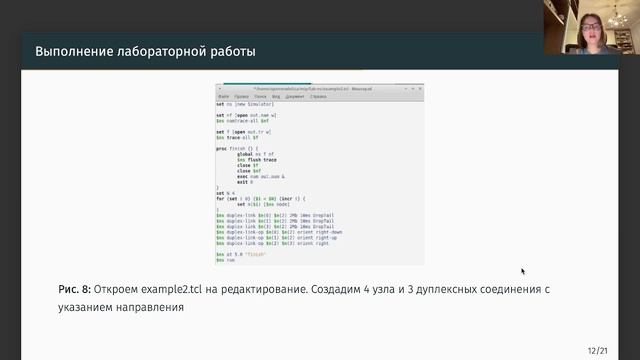Click the 'set f [open out.tr w]' line
This screenshot has height=360, width=640.
coord(243,132)
